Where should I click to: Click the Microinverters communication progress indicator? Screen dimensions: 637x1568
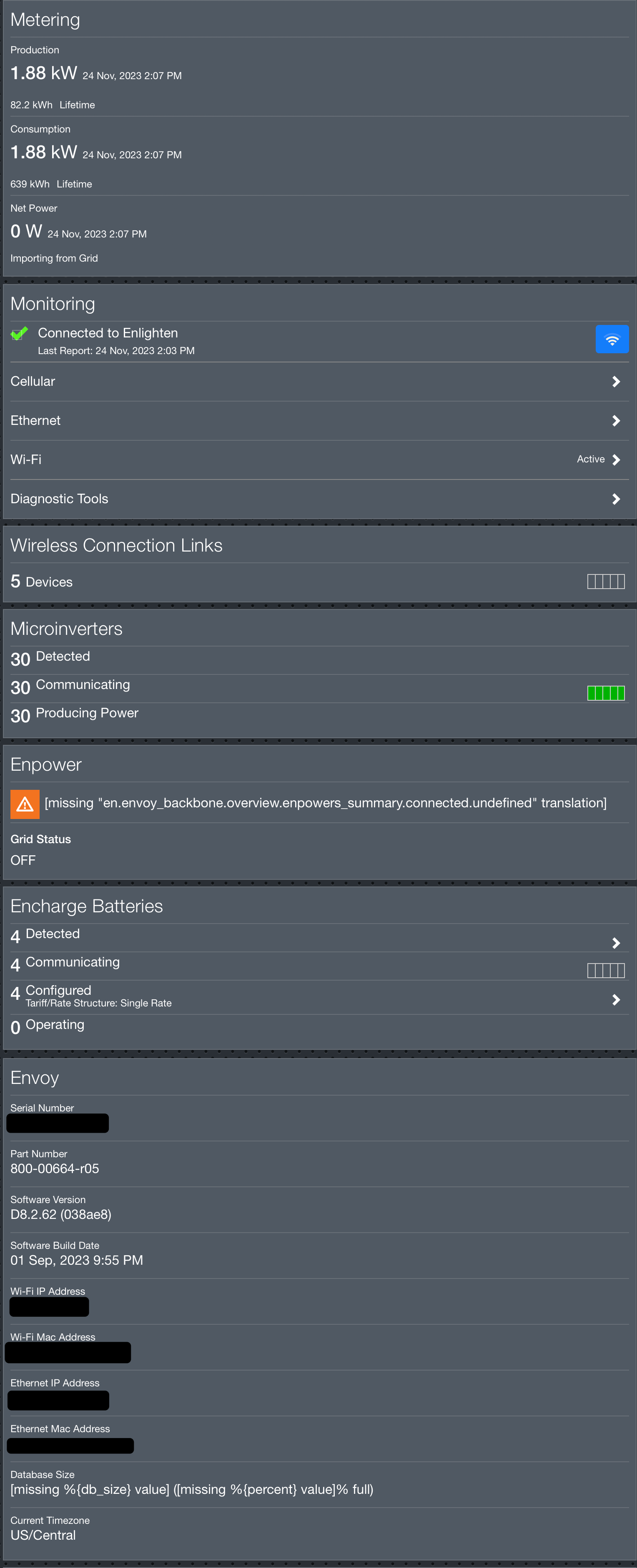pyautogui.click(x=605, y=692)
